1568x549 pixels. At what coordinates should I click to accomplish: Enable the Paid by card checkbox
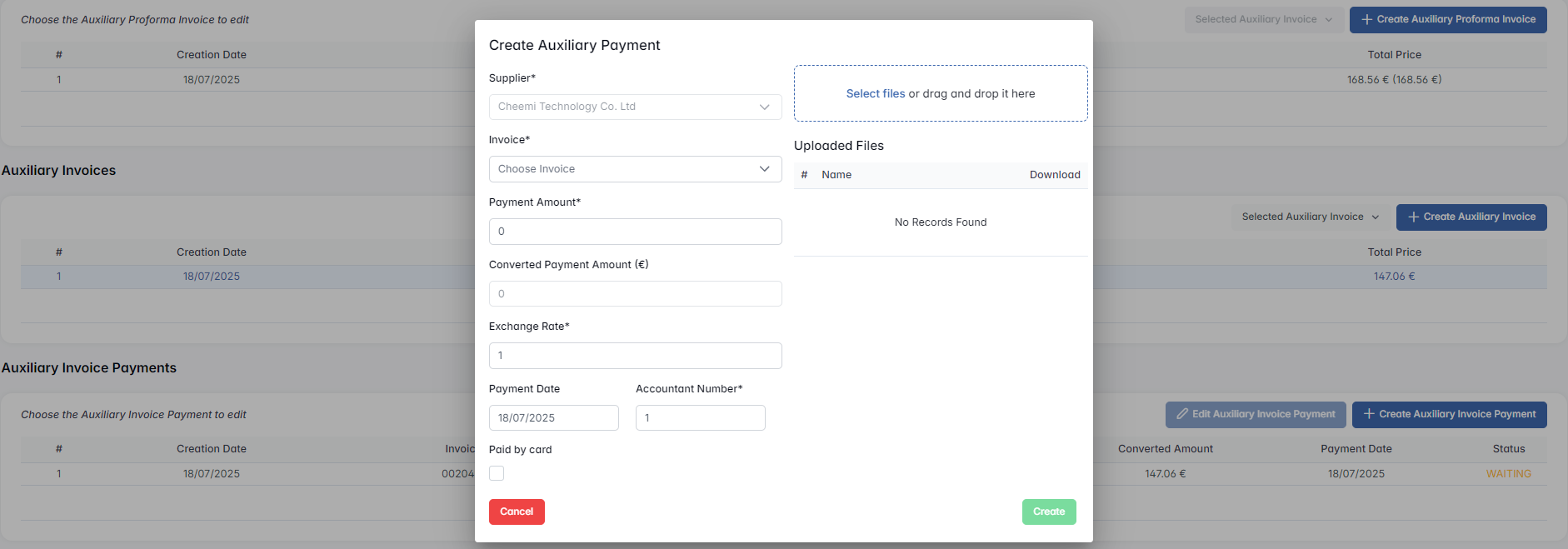point(497,473)
